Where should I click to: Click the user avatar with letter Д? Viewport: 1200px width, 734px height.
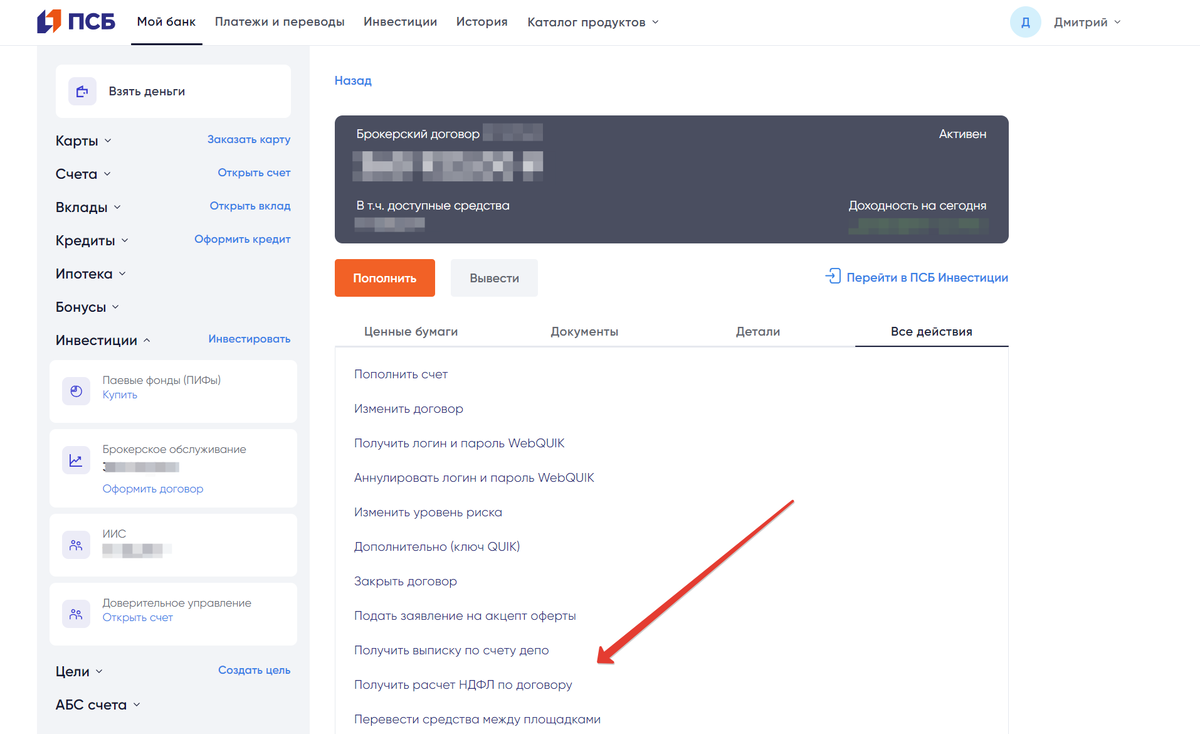(x=1025, y=21)
